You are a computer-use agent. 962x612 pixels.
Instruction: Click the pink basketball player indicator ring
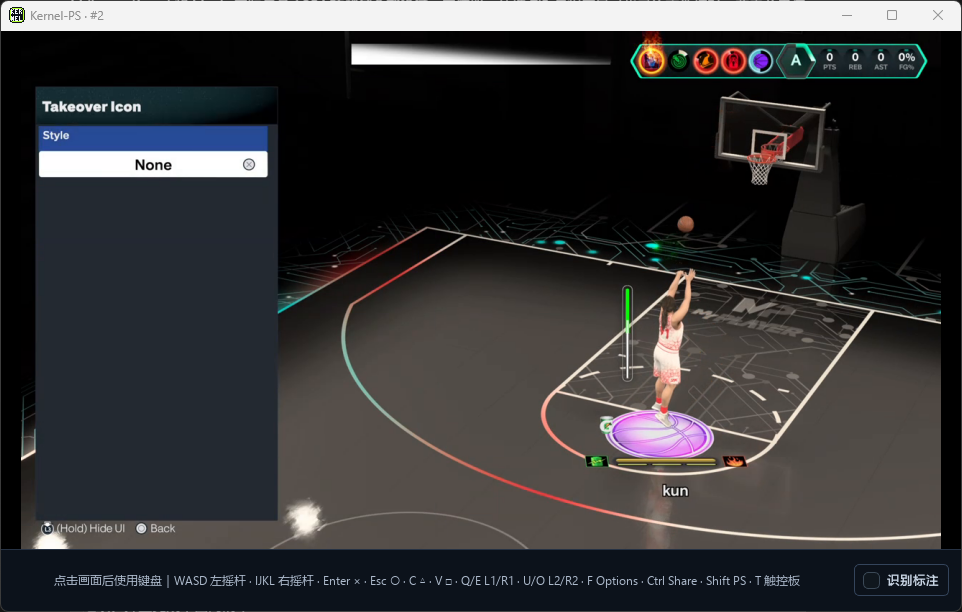(660, 434)
